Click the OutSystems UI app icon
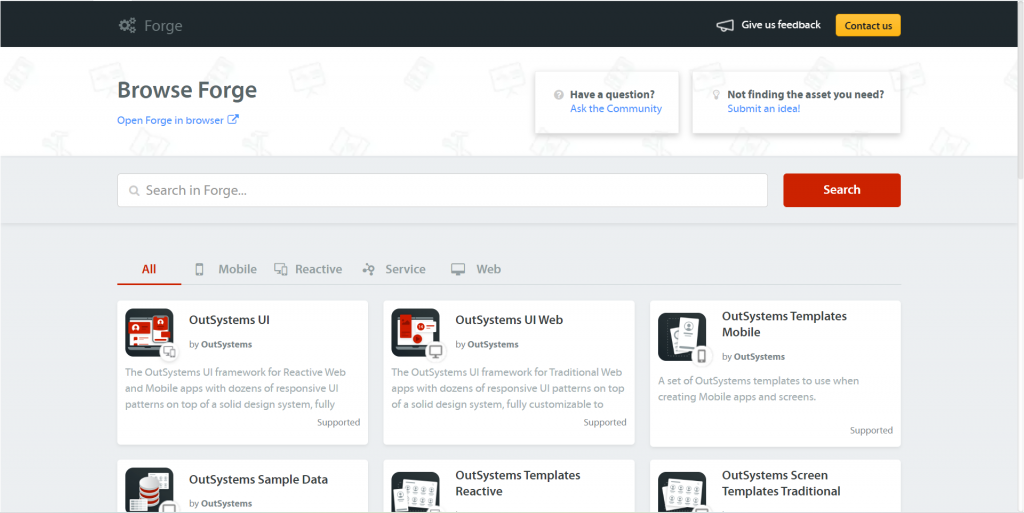 click(149, 332)
